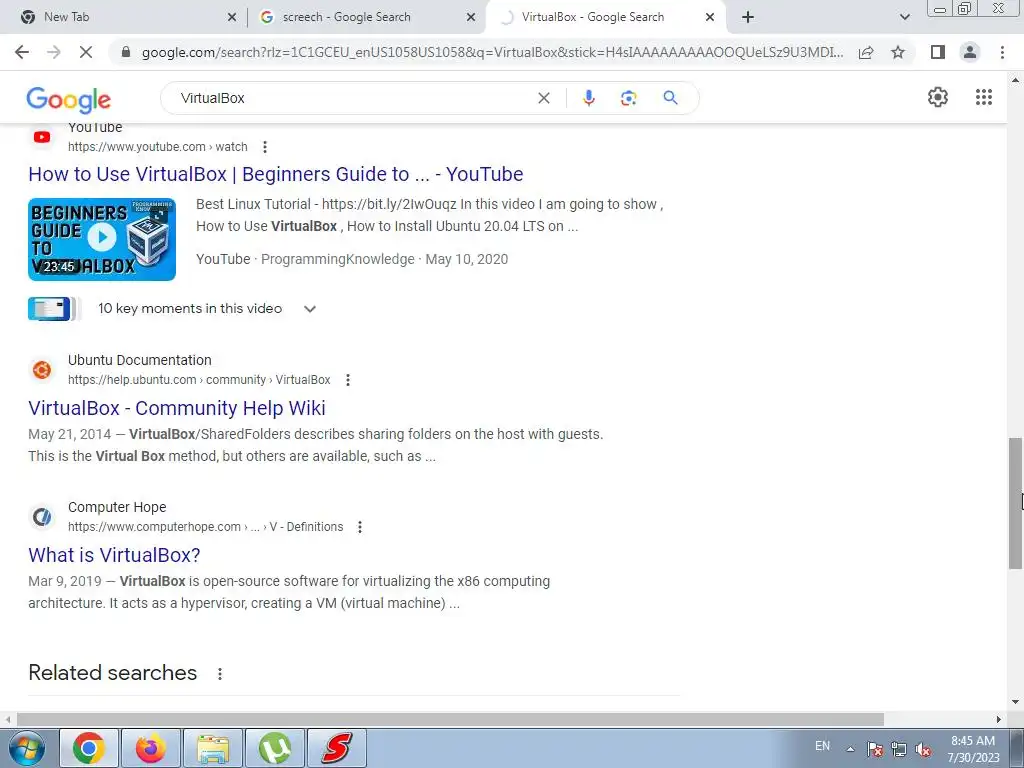Open the Chrome profile avatar
Viewport: 1024px width, 768px height.
pyautogui.click(x=970, y=52)
